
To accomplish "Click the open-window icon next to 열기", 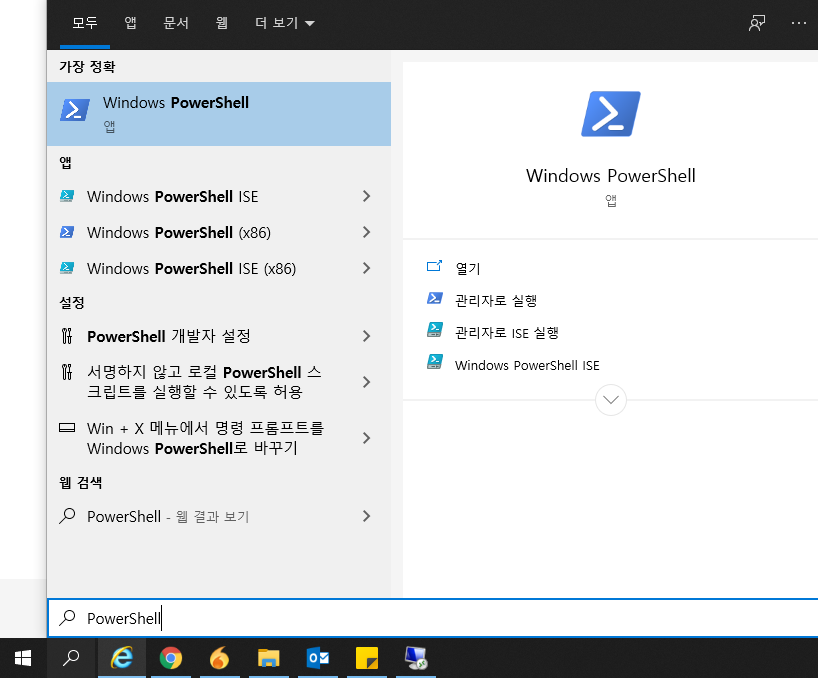I will (435, 267).
